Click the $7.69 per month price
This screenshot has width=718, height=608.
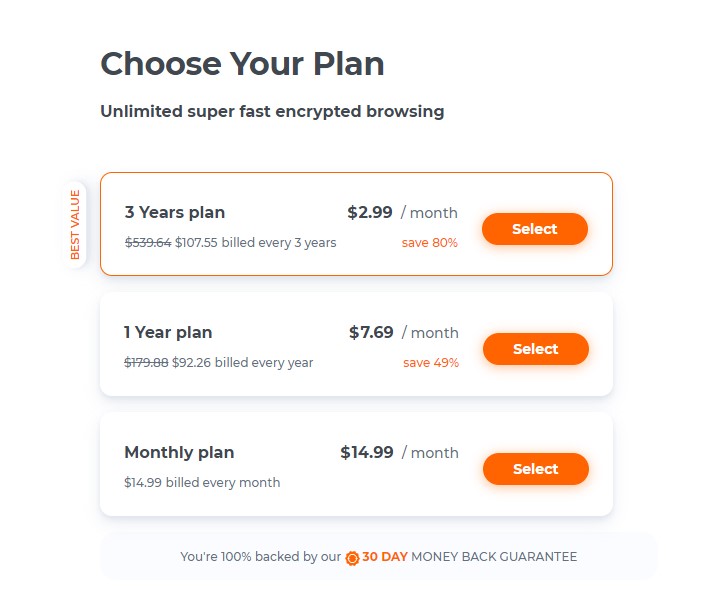pyautogui.click(x=403, y=332)
